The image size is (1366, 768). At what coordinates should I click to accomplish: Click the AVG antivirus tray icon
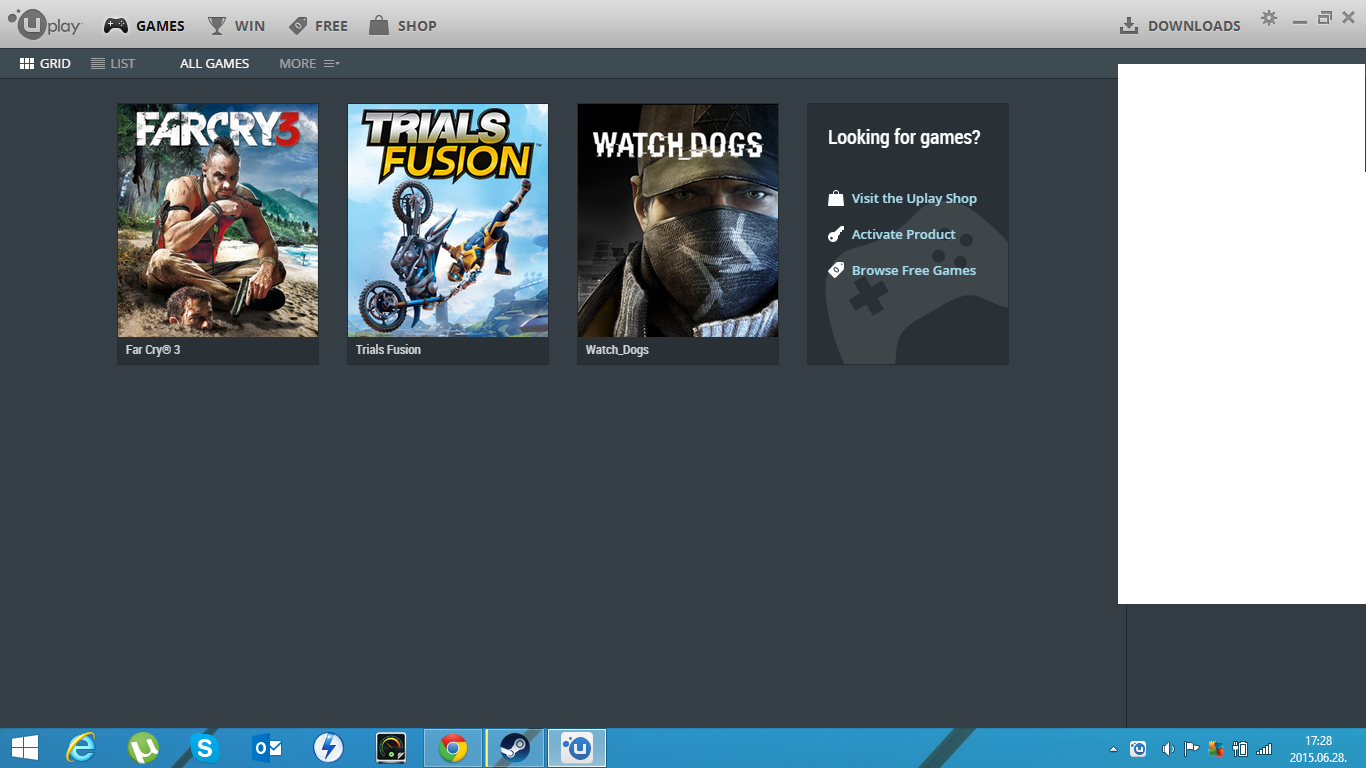point(1216,748)
